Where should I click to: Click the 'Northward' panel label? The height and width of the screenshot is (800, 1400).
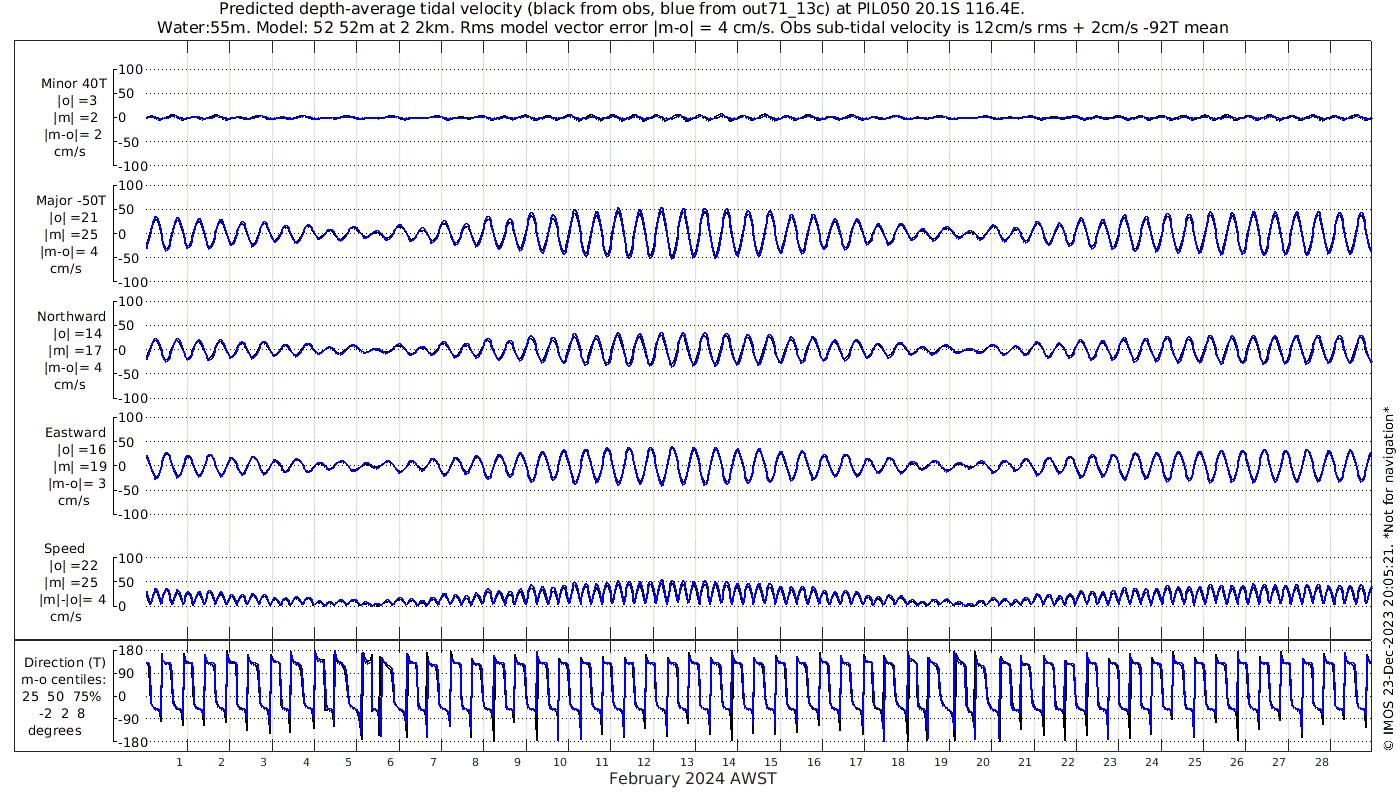click(72, 317)
